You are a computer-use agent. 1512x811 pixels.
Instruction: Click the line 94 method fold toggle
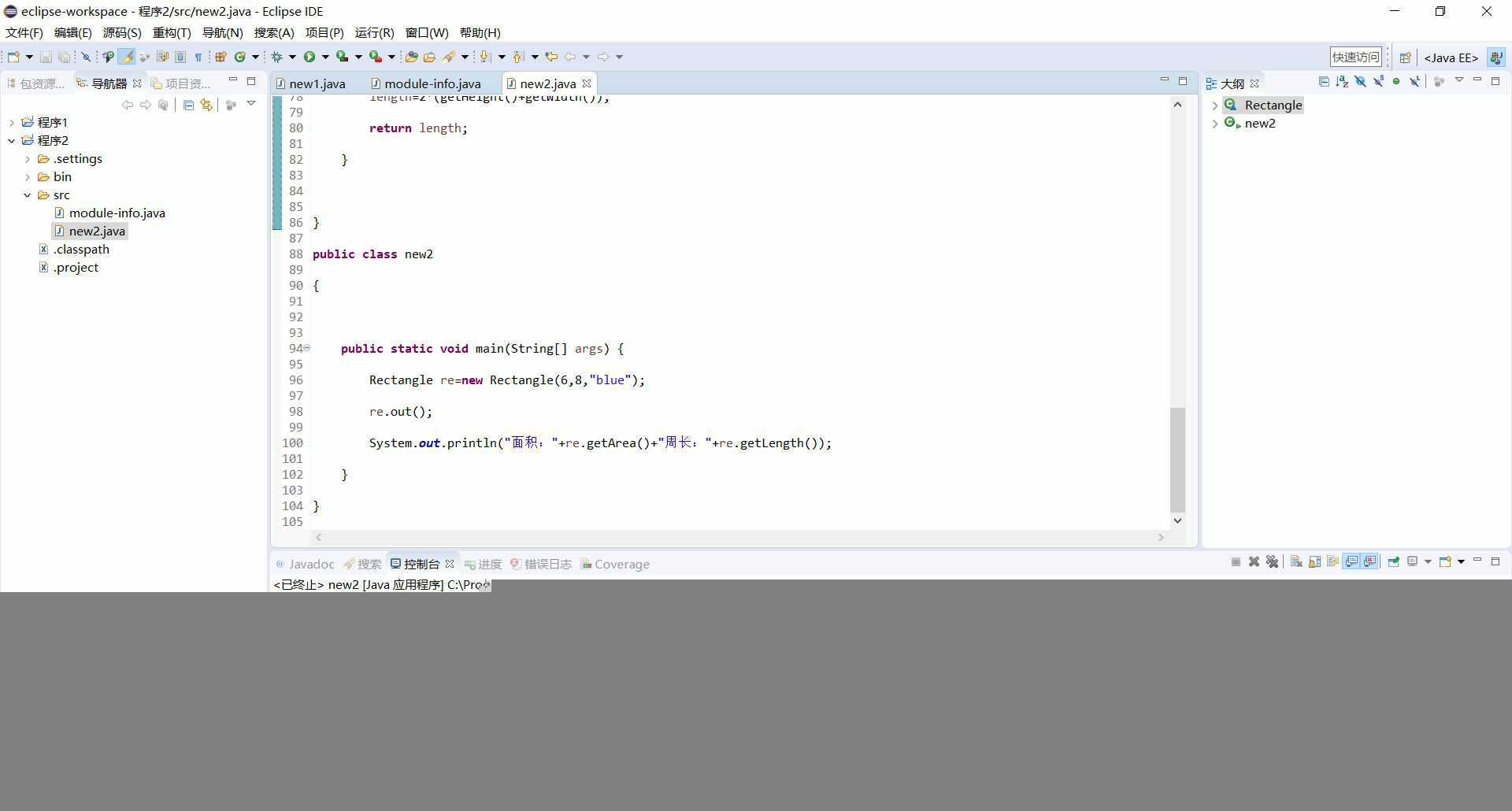307,347
